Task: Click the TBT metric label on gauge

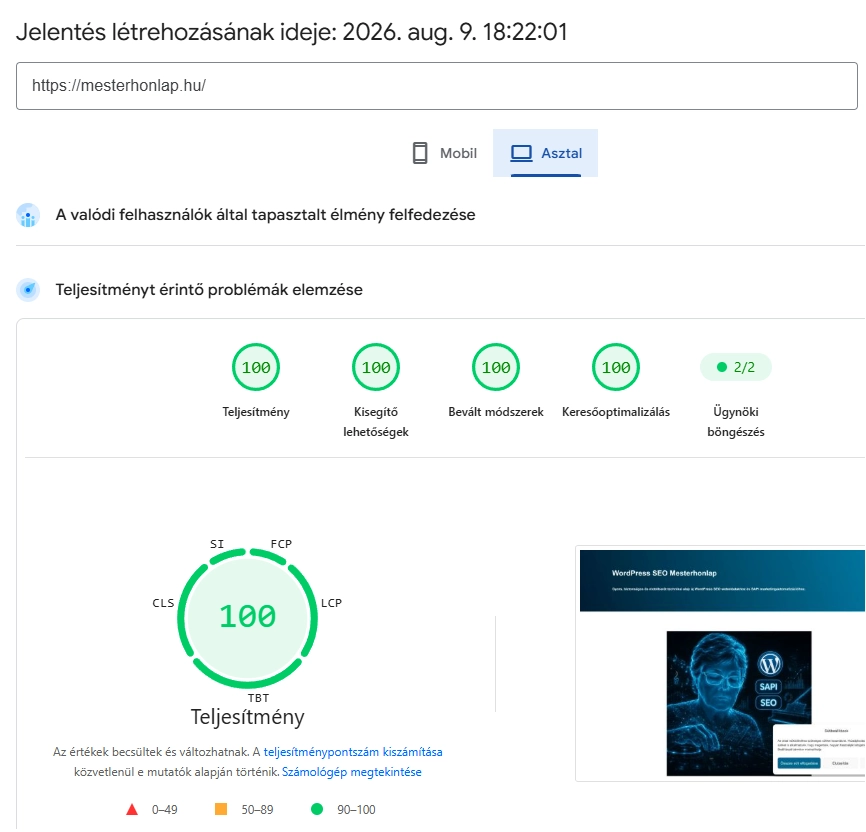Action: (258, 698)
